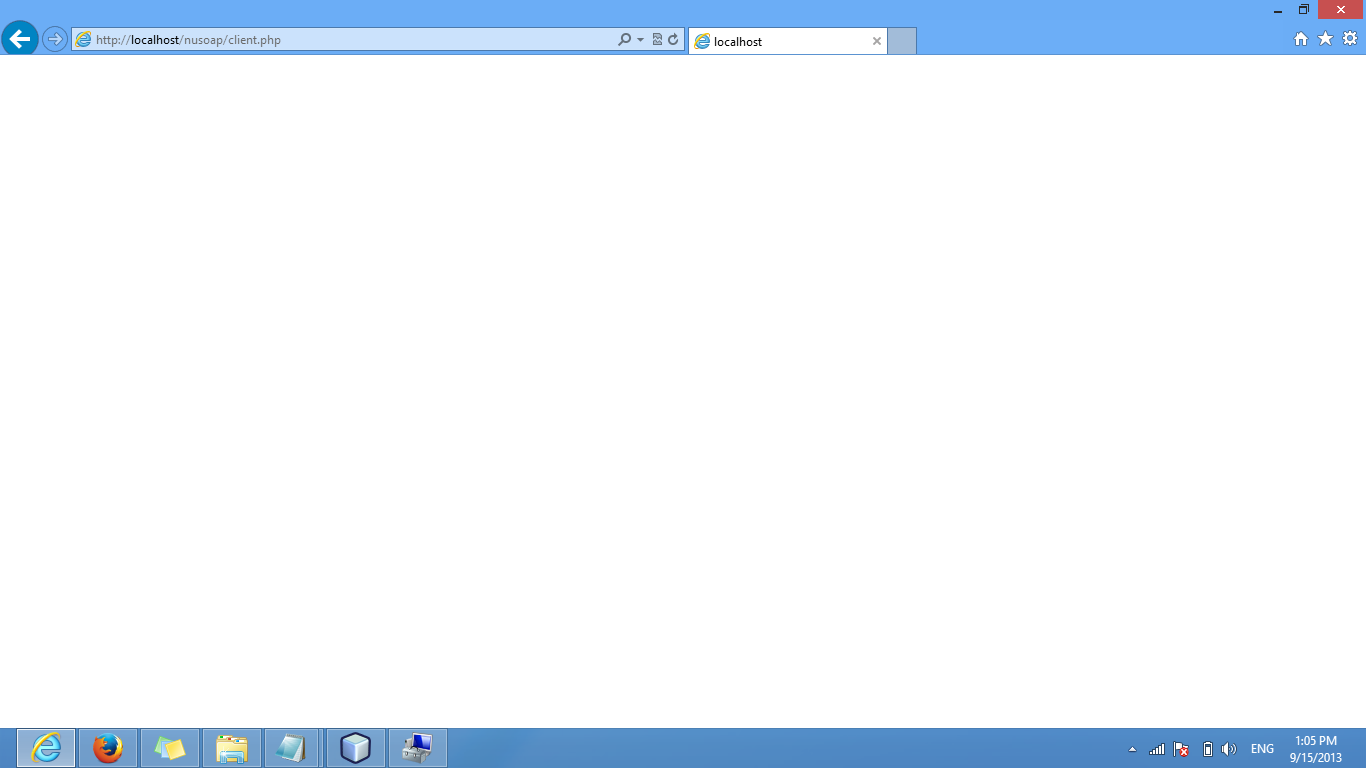Image resolution: width=1366 pixels, height=768 pixels.
Task: Click the network signal bars tray icon
Action: [1157, 749]
